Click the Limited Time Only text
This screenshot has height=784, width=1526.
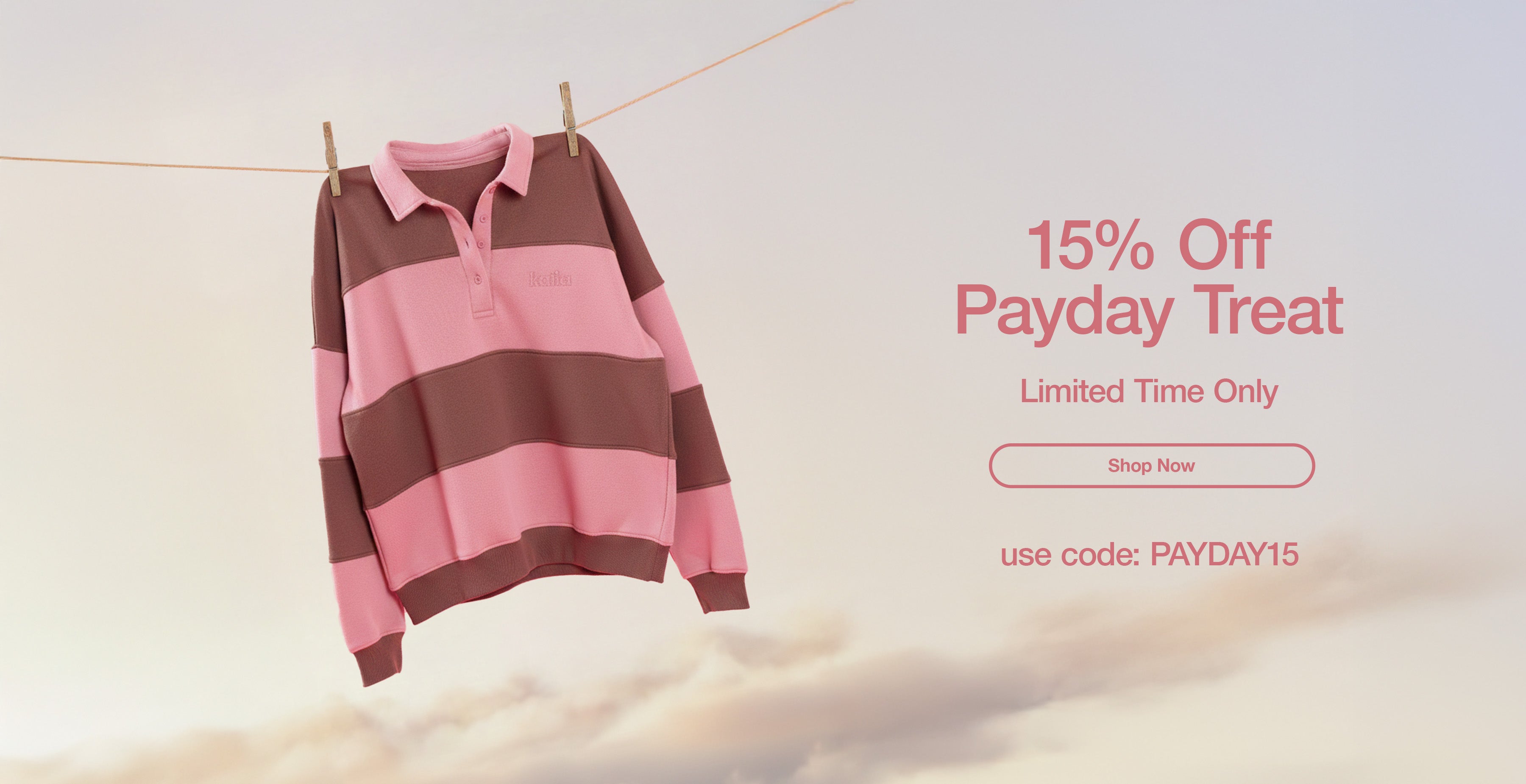[1149, 392]
